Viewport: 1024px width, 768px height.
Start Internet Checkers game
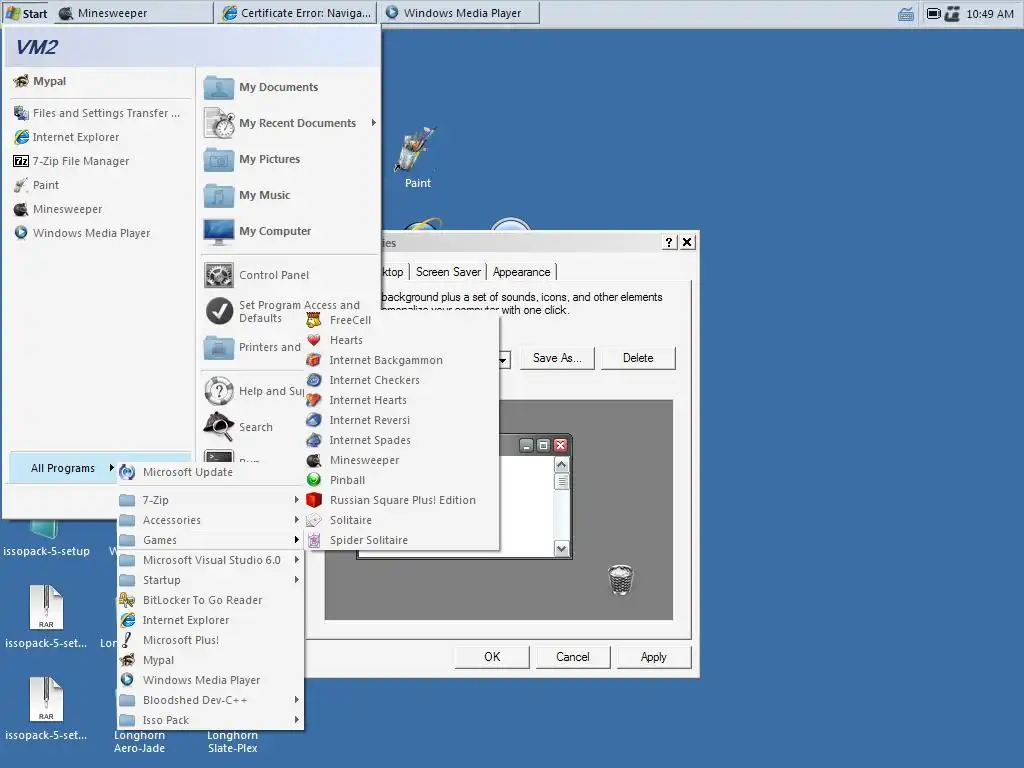[x=402, y=380]
